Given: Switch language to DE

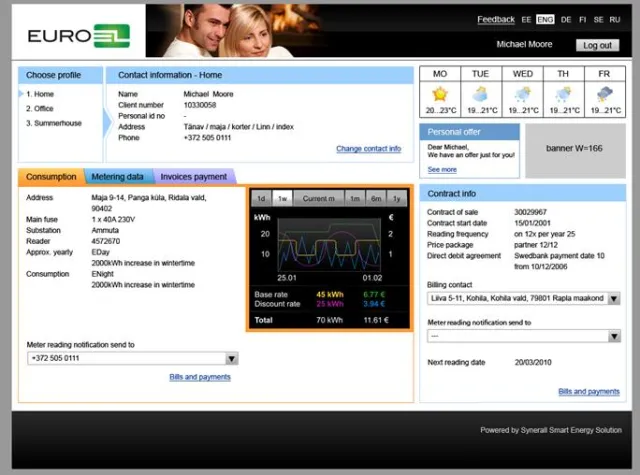Looking at the screenshot, I should [x=566, y=20].
